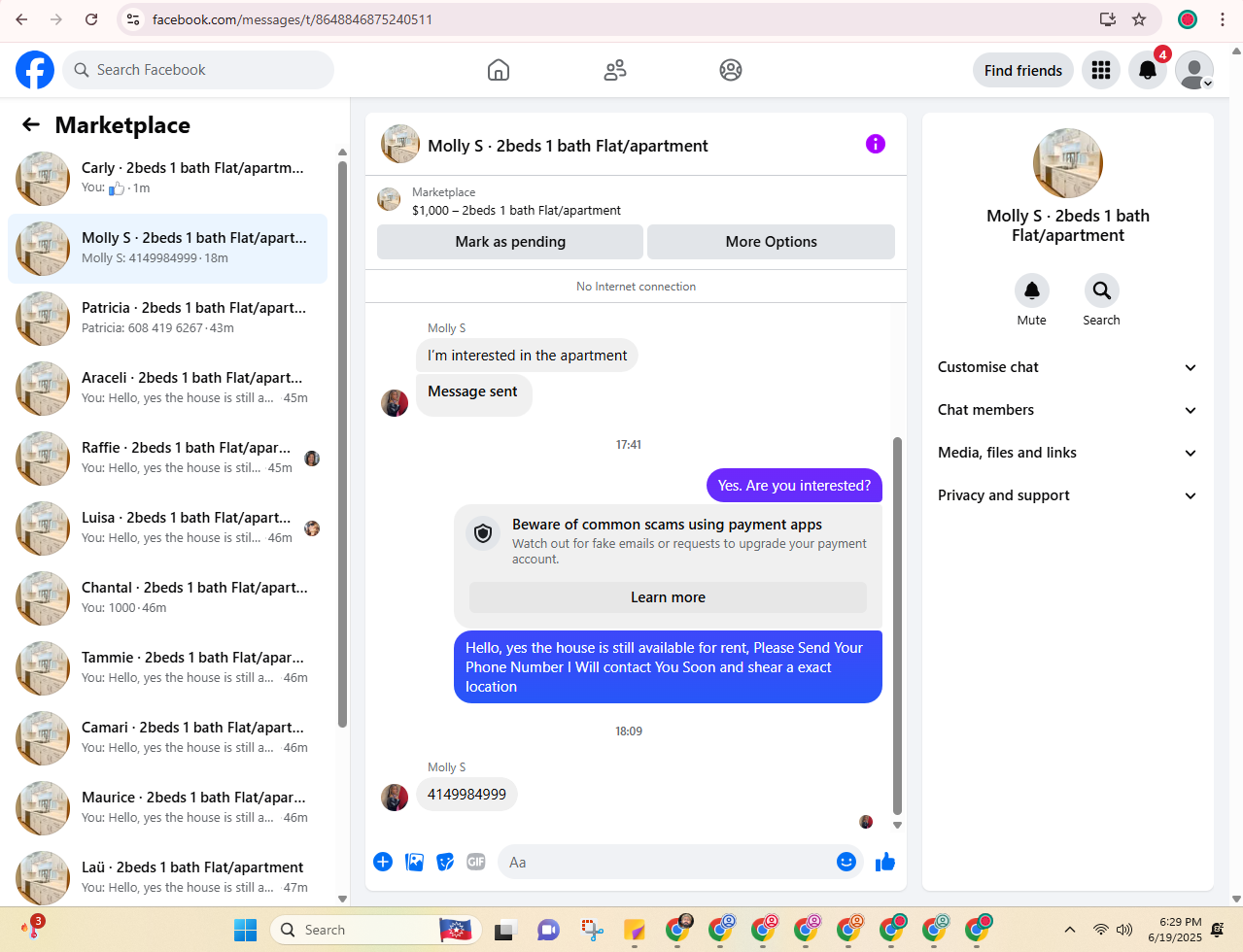The height and width of the screenshot is (952, 1243).
Task: Click the back arrow beside Marketplace
Action: 31,124
